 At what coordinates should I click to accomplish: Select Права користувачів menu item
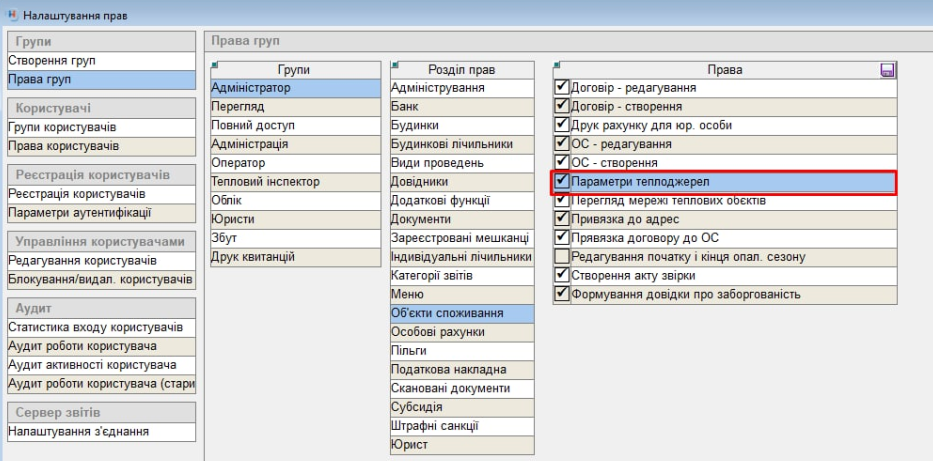click(x=62, y=147)
